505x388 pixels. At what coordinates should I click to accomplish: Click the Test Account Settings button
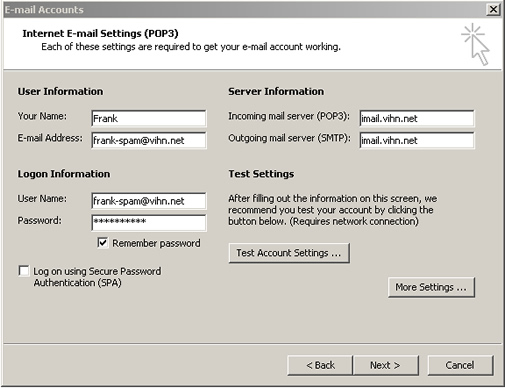point(289,253)
